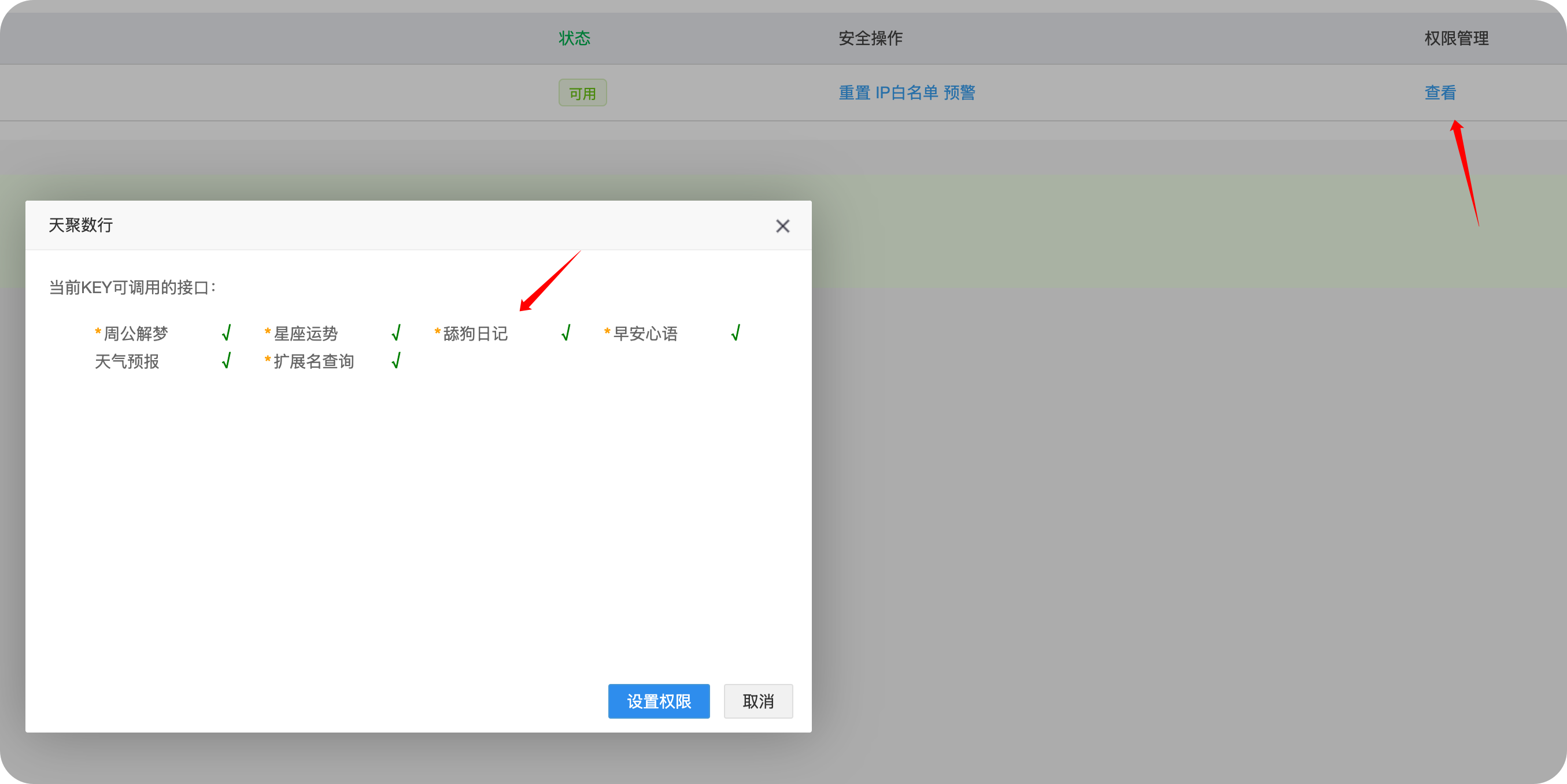Close the 天聚数行 dialog with X
This screenshot has height=784, width=1567.
[782, 226]
